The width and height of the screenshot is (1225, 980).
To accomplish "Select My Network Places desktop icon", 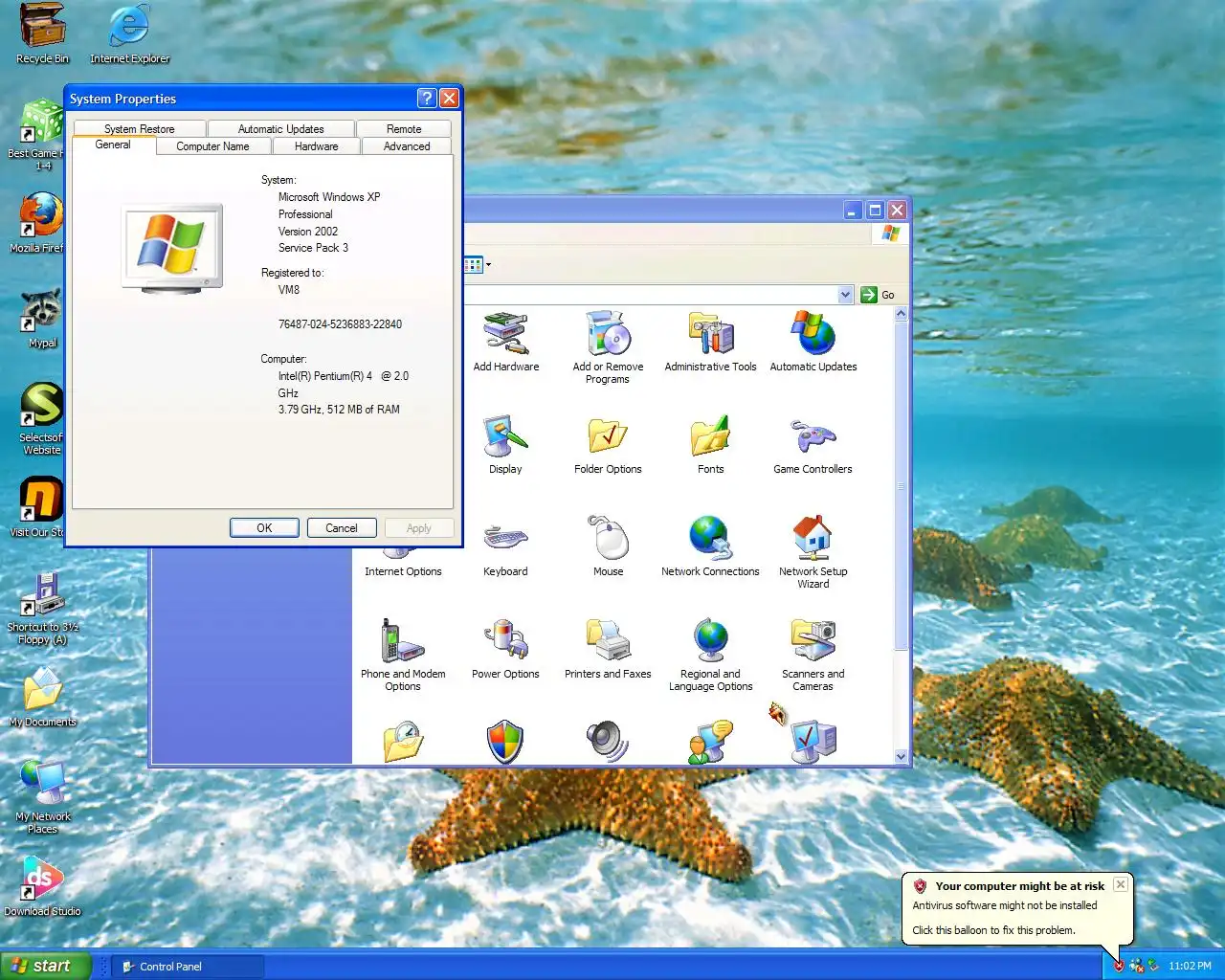I will 42,797.
